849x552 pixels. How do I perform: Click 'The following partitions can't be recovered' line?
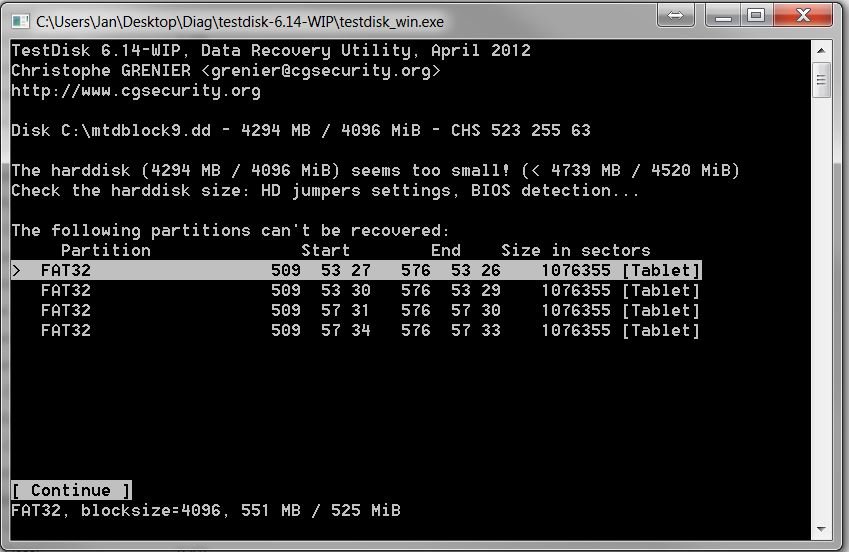coord(230,231)
